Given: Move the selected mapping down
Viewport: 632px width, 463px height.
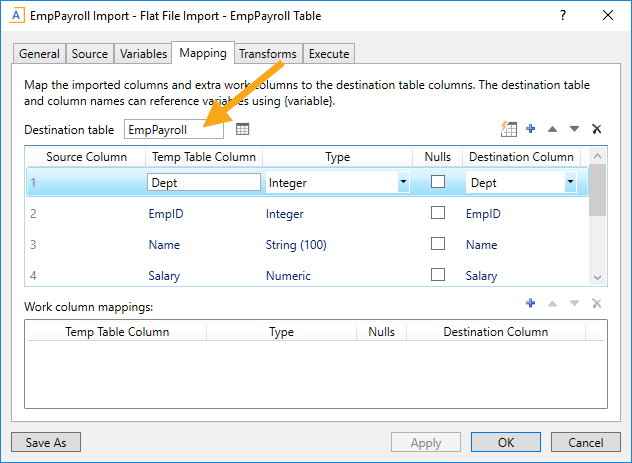Looking at the screenshot, I should pyautogui.click(x=574, y=129).
